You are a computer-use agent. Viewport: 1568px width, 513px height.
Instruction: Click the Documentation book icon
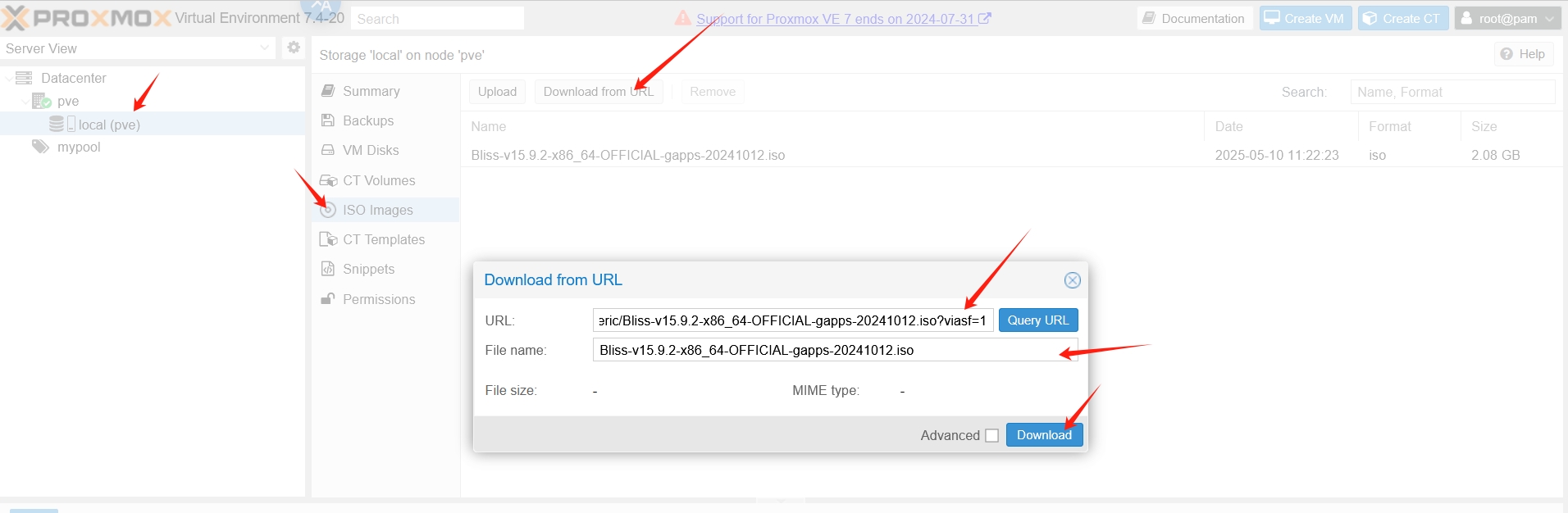(1149, 18)
